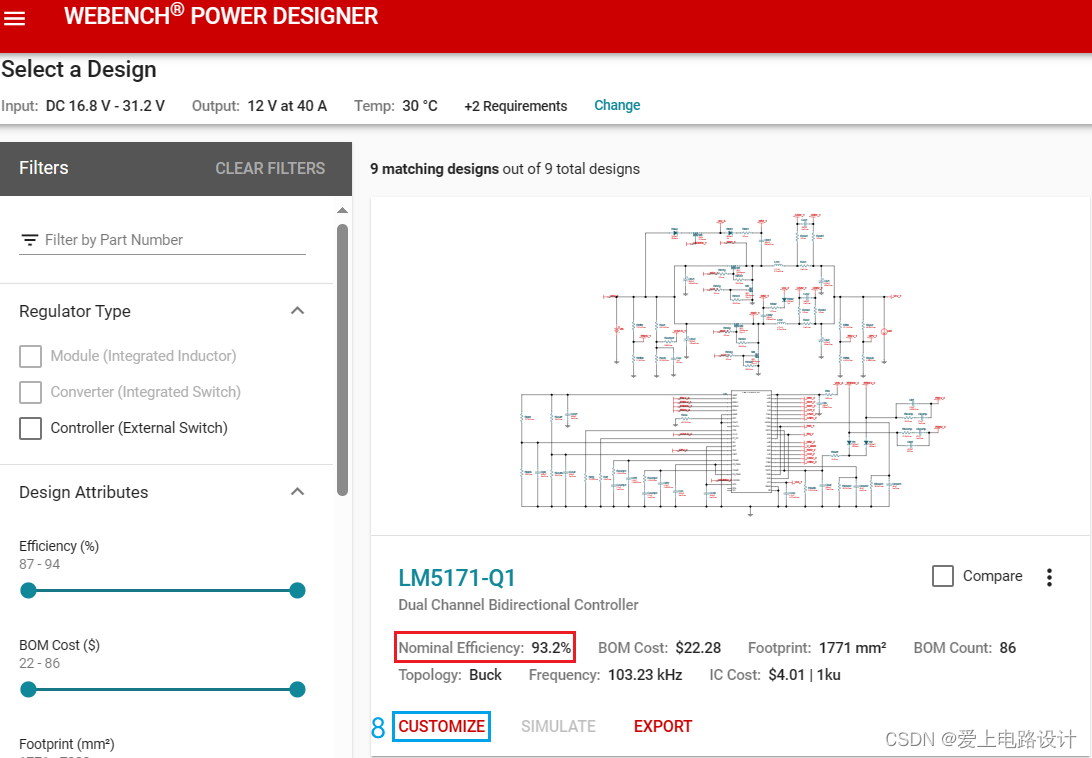Click the Footprint 1771 mm² value

pos(852,648)
